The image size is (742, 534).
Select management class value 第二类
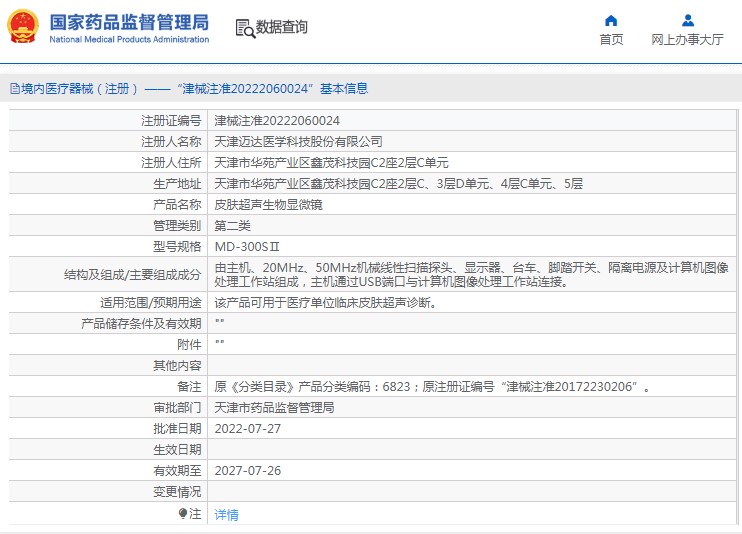[x=232, y=226]
